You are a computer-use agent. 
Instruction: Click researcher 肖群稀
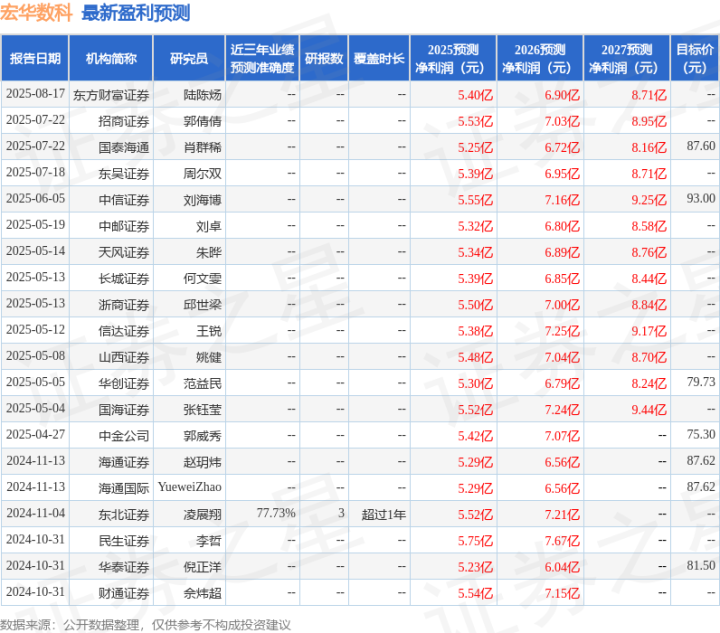pos(202,147)
